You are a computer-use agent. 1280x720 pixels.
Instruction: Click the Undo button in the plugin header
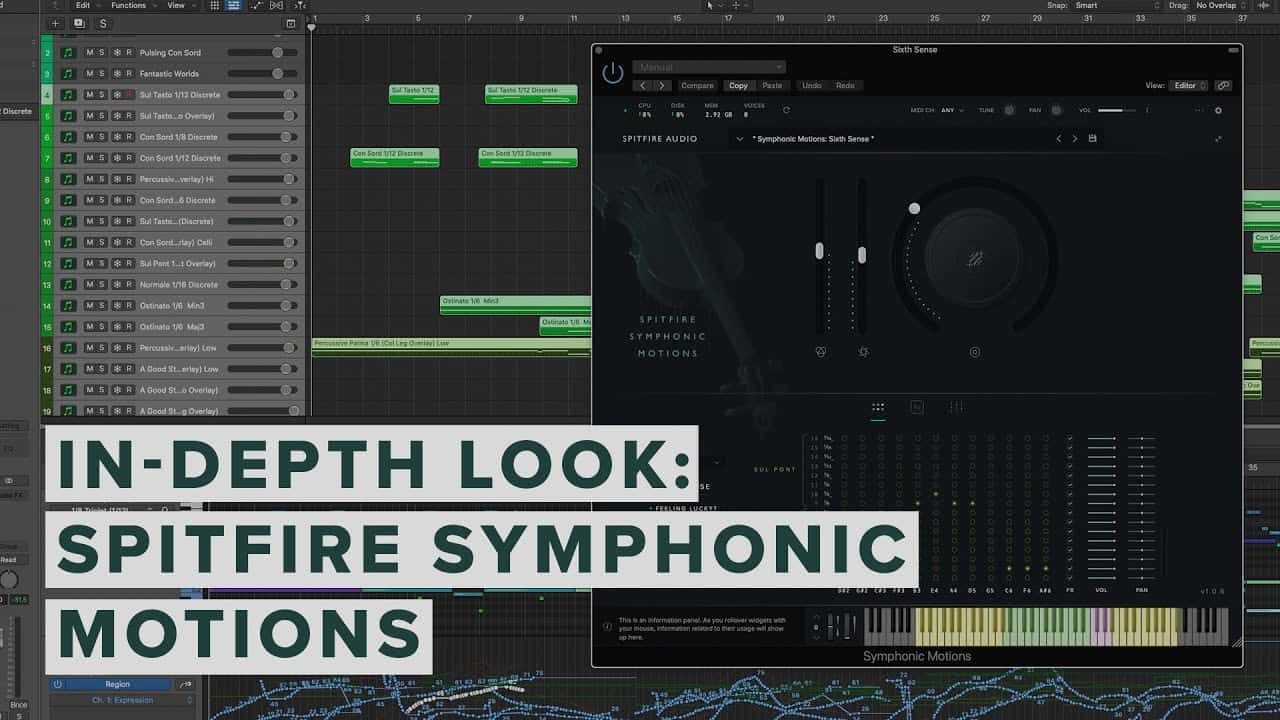click(x=812, y=86)
